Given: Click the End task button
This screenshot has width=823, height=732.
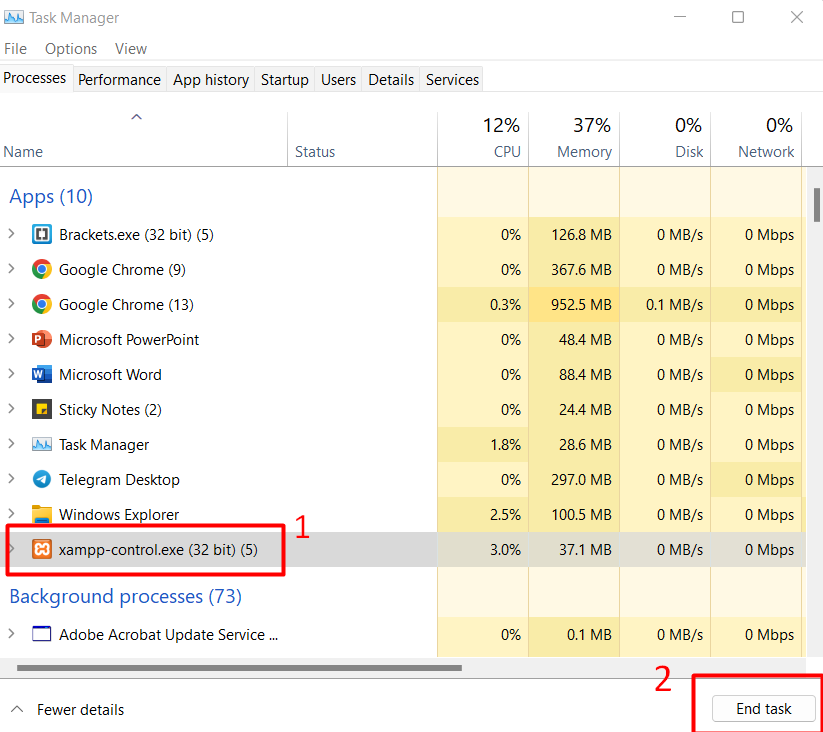Looking at the screenshot, I should [763, 708].
